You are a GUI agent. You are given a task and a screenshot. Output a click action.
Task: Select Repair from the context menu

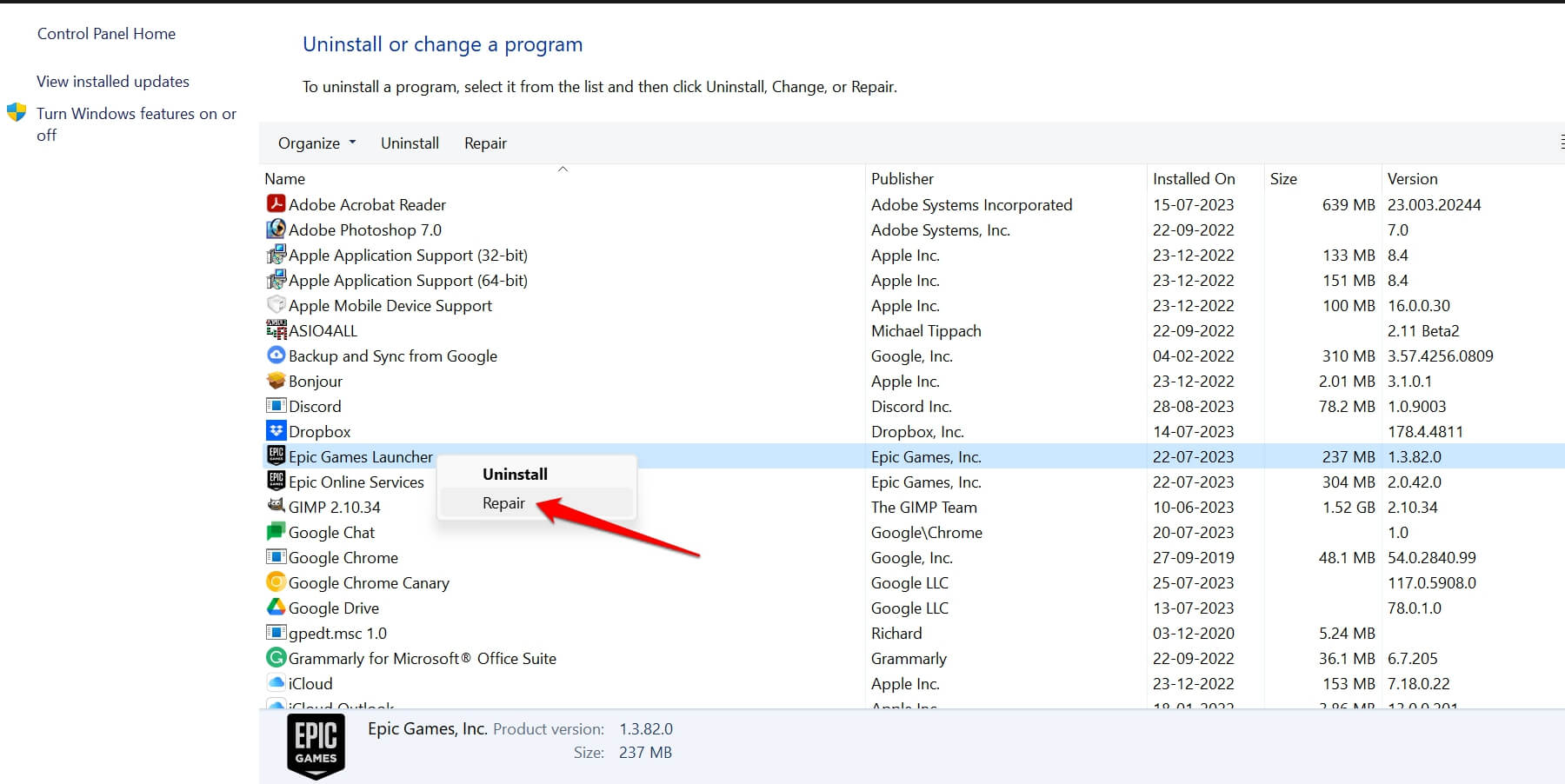point(503,502)
